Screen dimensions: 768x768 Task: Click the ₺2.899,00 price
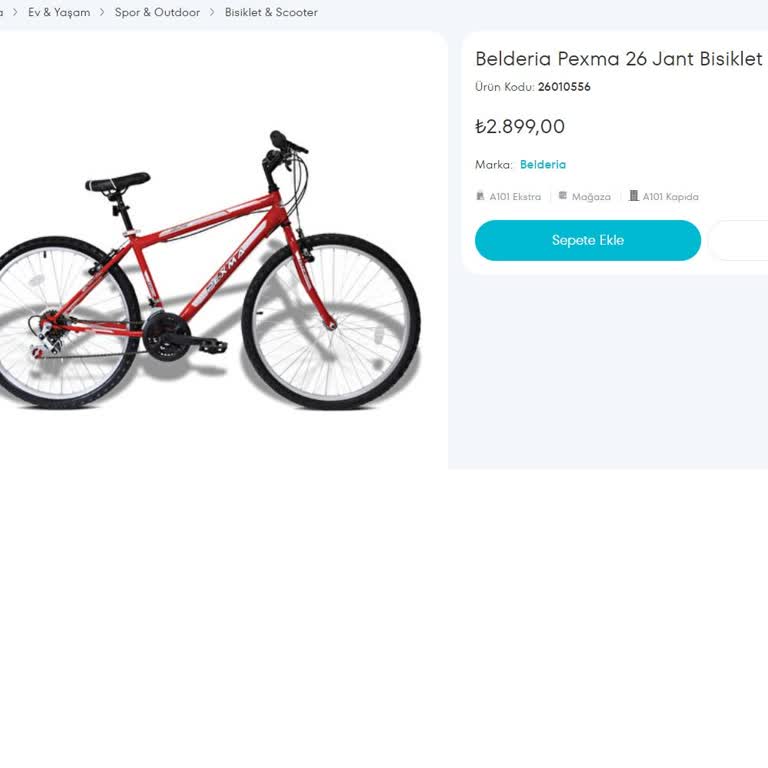tap(520, 127)
